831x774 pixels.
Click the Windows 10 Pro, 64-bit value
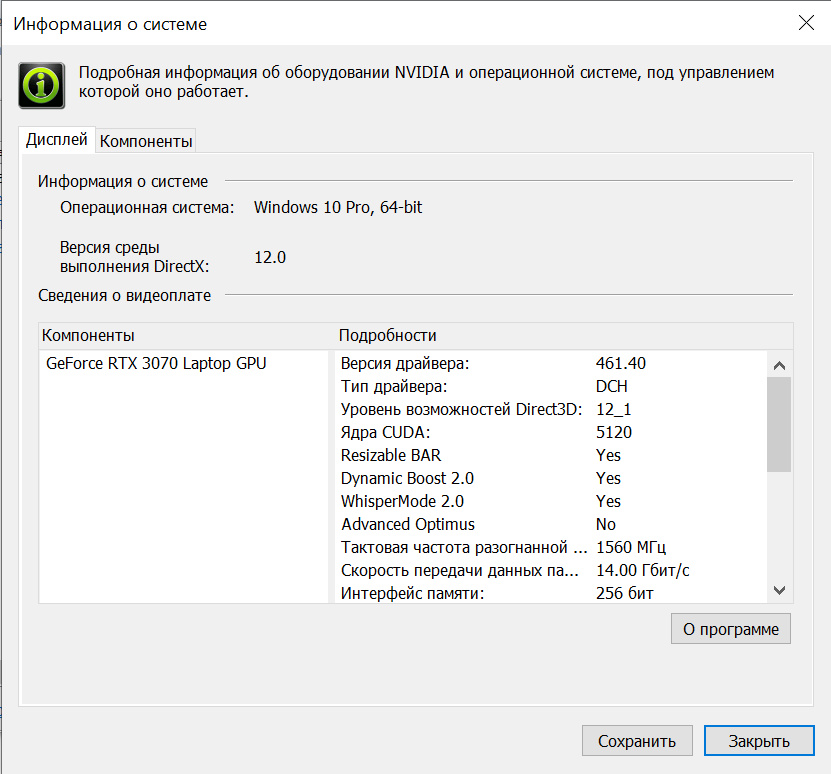[x=338, y=207]
